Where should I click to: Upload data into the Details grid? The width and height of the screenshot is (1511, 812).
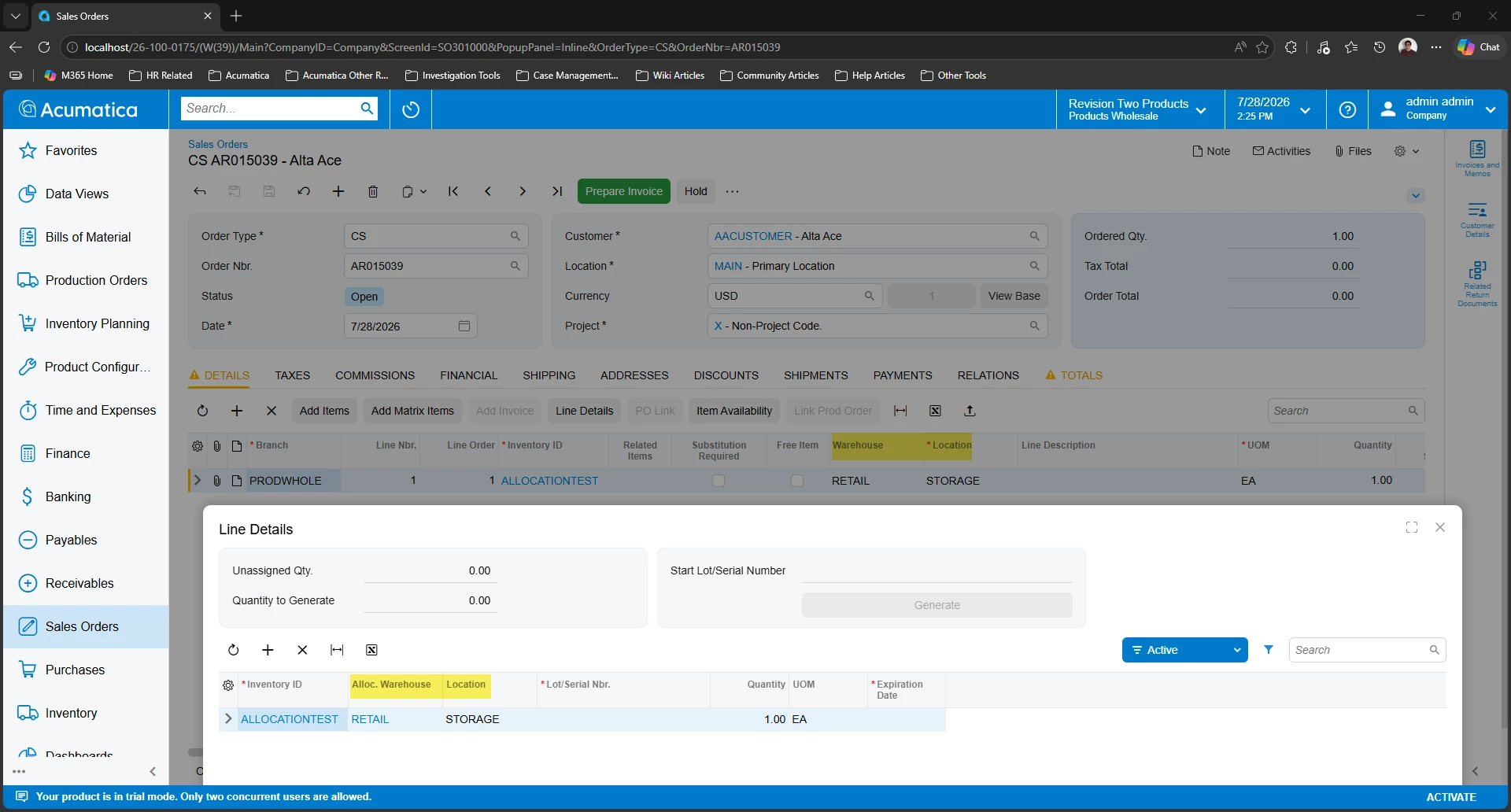coord(970,411)
